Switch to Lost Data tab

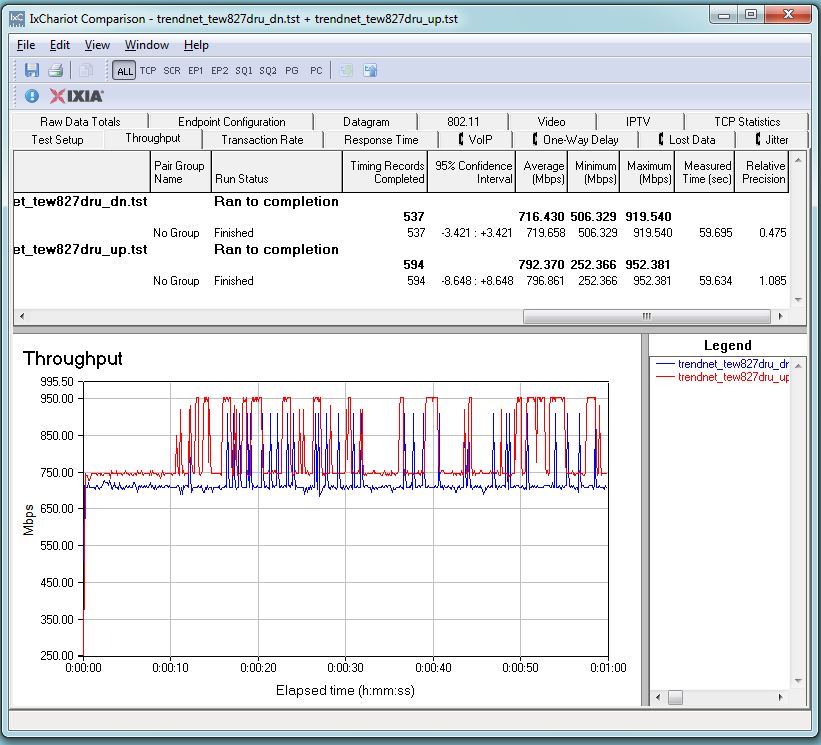tap(687, 140)
